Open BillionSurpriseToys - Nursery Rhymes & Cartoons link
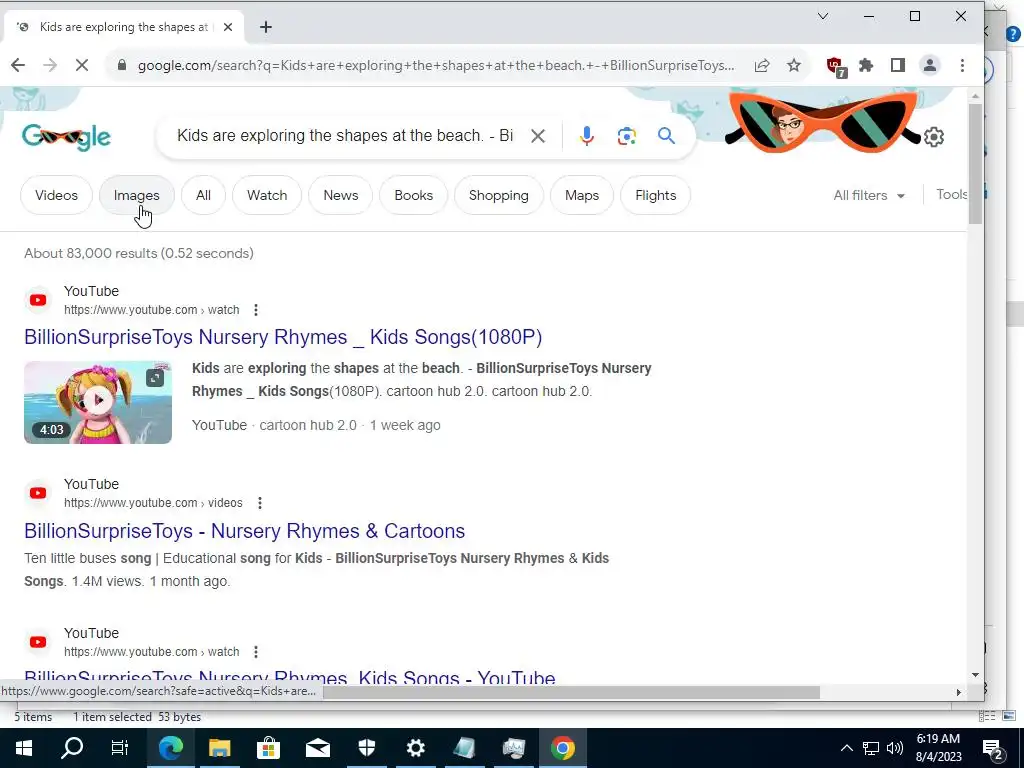Screen dimensions: 1024x768 (244, 531)
